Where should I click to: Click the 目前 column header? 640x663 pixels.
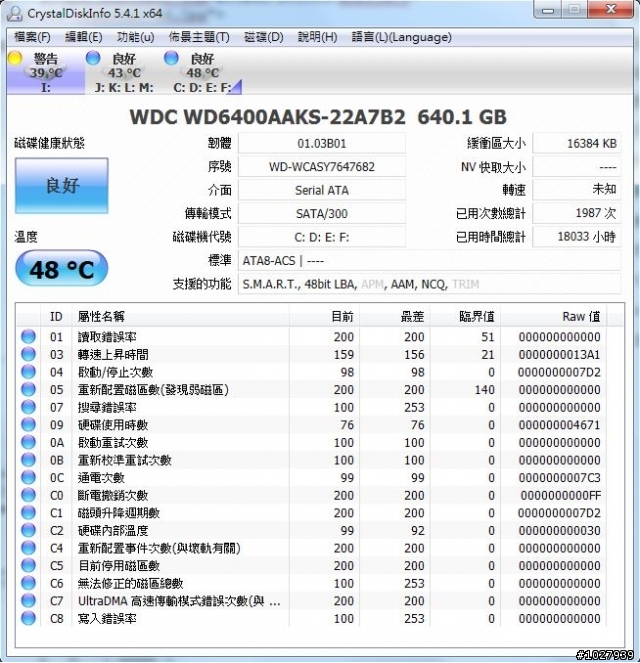point(325,316)
